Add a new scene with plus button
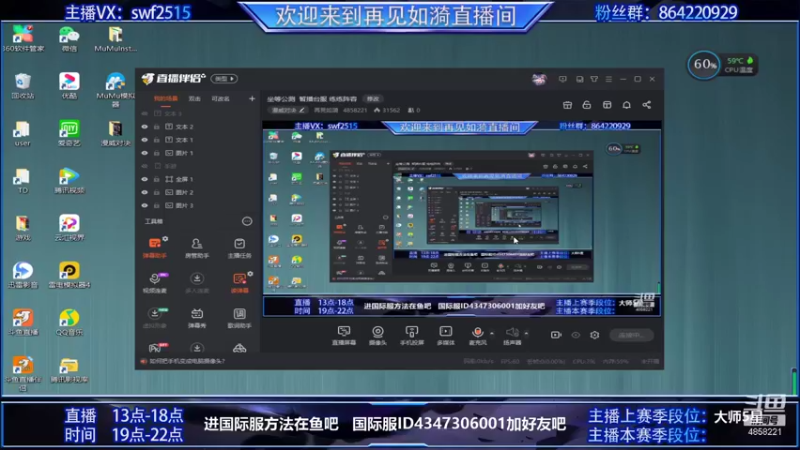The height and width of the screenshot is (450, 800). click(252, 98)
